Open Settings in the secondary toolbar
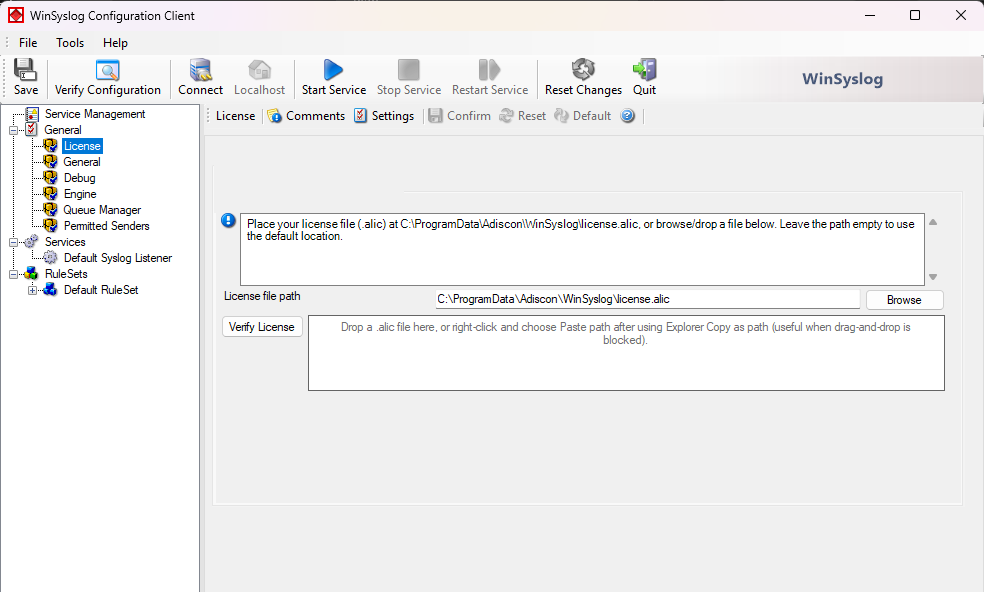Screen dimensions: 984x592 pyautogui.click(x=384, y=116)
